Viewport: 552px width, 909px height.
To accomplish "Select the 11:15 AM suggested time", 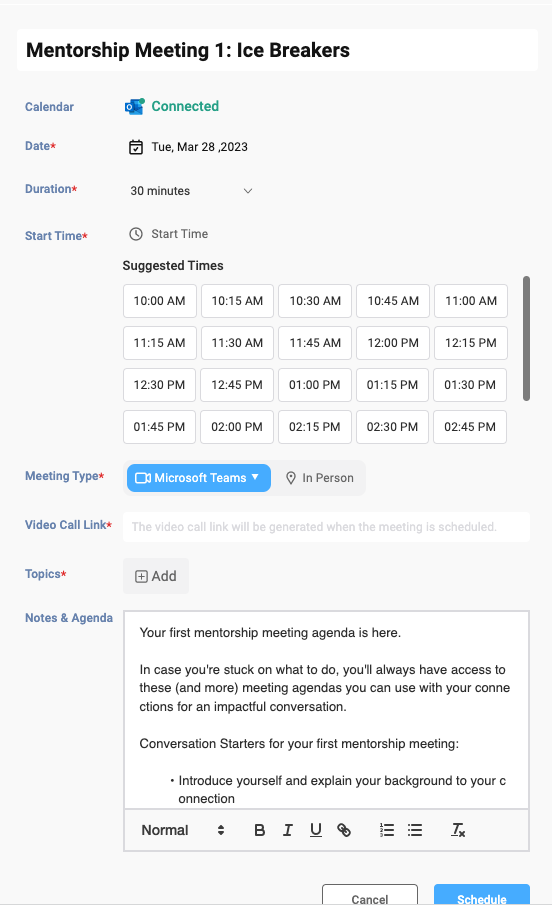I will tap(159, 343).
